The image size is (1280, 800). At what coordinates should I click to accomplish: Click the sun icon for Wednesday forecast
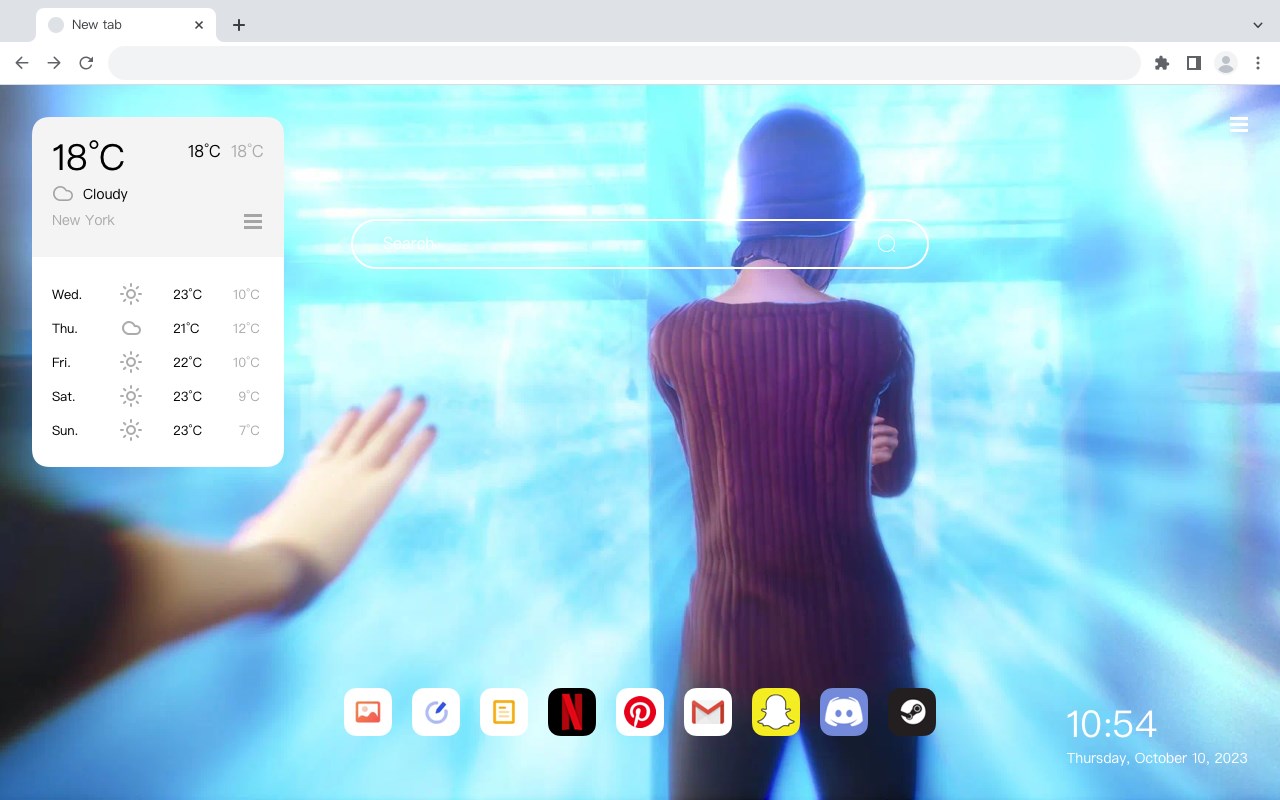(x=131, y=294)
